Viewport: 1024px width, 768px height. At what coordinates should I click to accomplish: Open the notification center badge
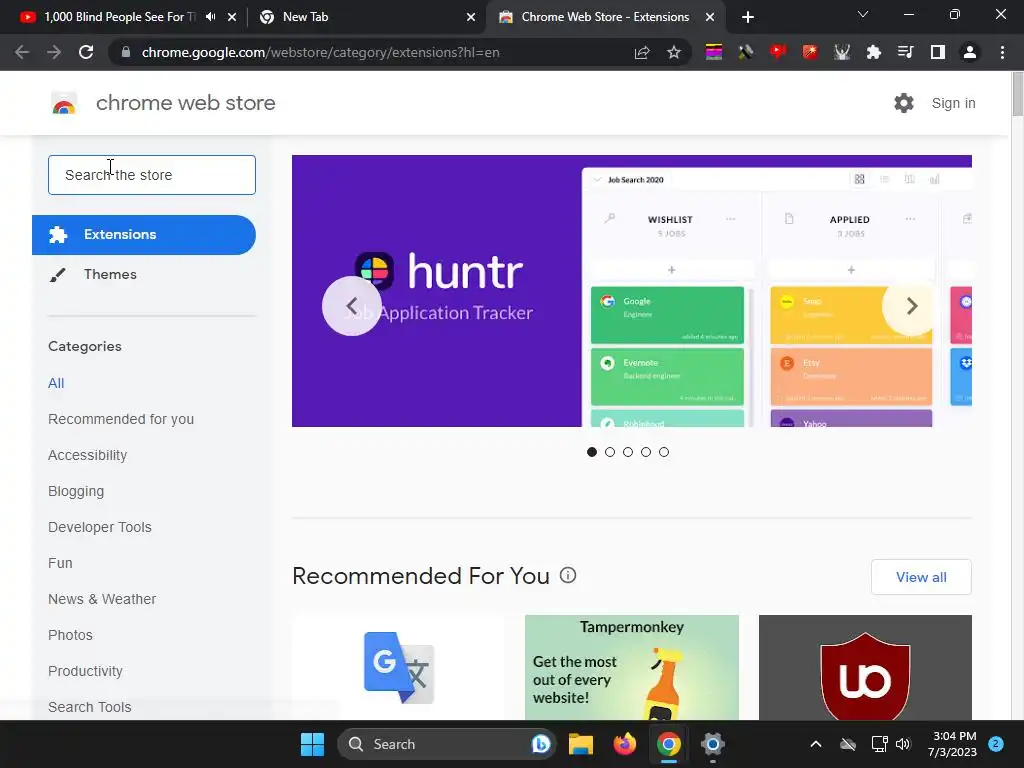click(996, 744)
